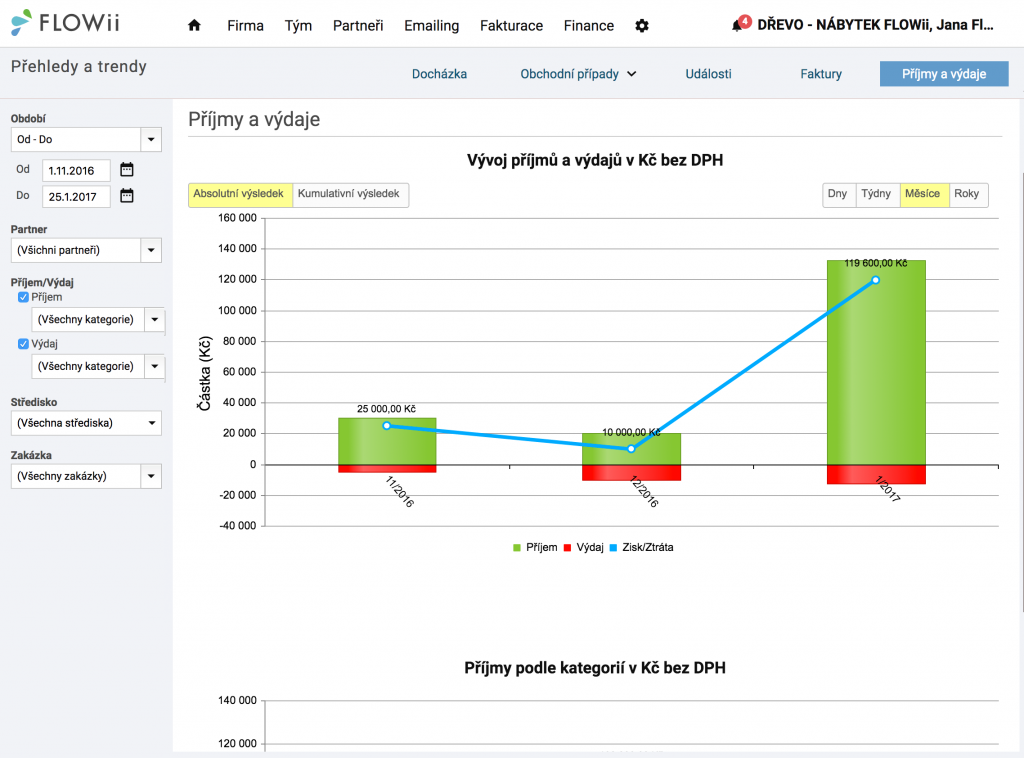Open Příjem category dropdown

click(98, 319)
